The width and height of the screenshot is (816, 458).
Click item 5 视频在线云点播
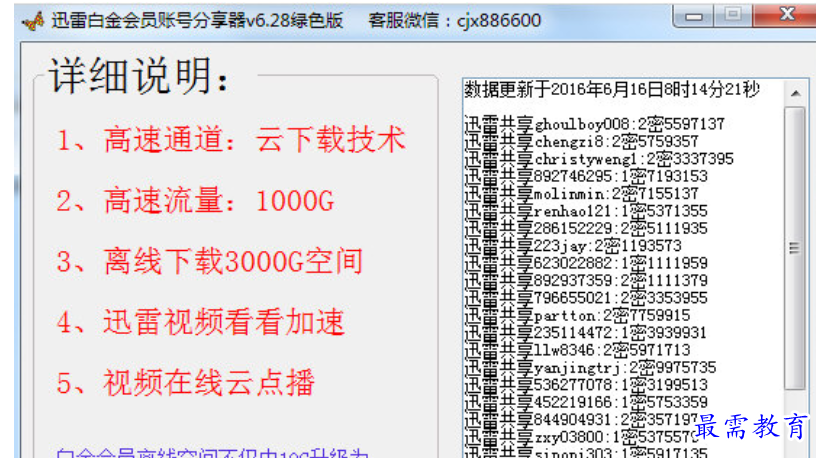point(185,383)
